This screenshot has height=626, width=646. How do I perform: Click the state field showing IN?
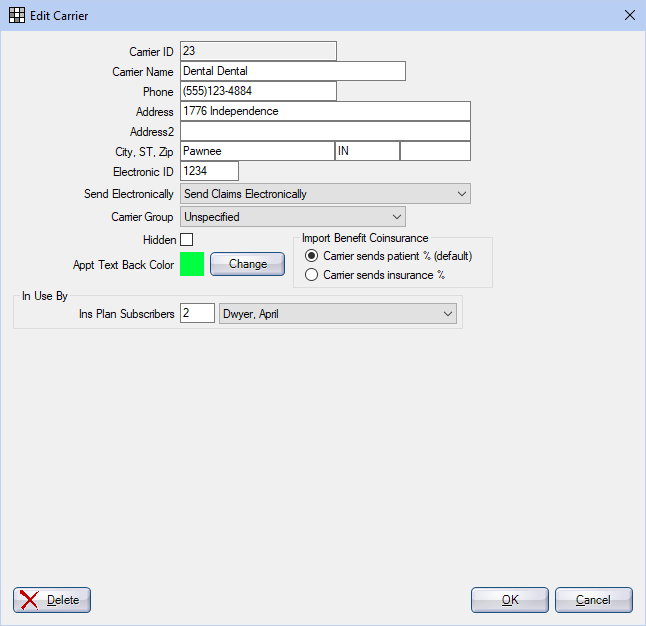(367, 151)
